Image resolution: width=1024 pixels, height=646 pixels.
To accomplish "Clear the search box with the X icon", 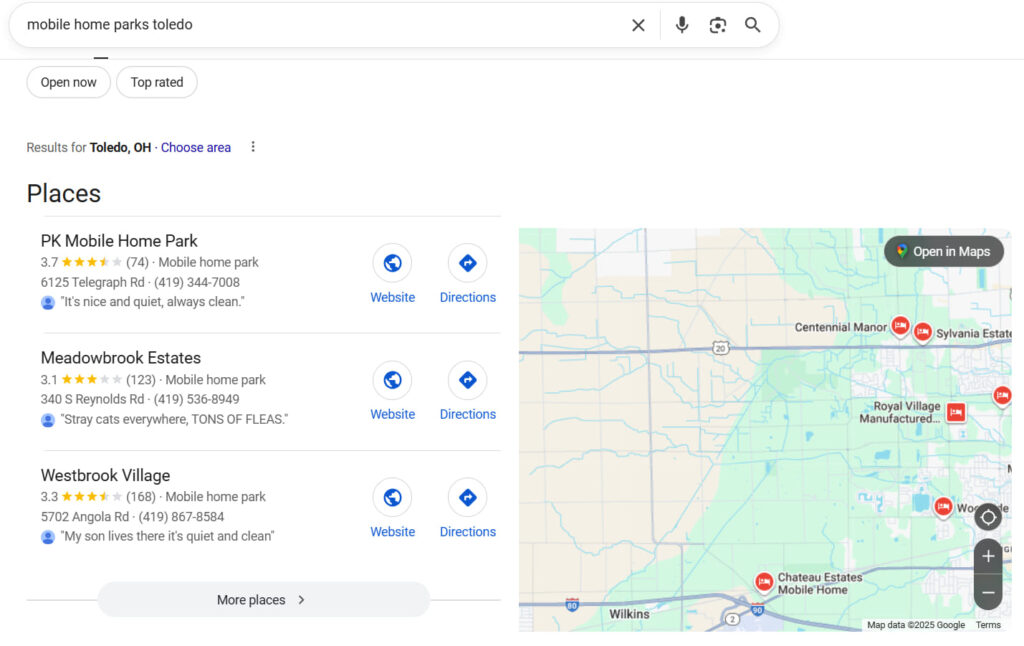I will [638, 25].
